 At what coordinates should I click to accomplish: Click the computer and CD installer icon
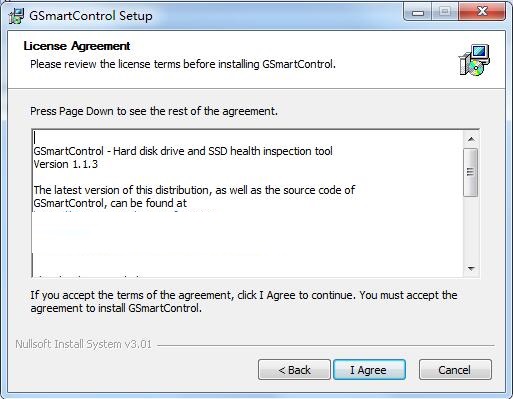(474, 60)
